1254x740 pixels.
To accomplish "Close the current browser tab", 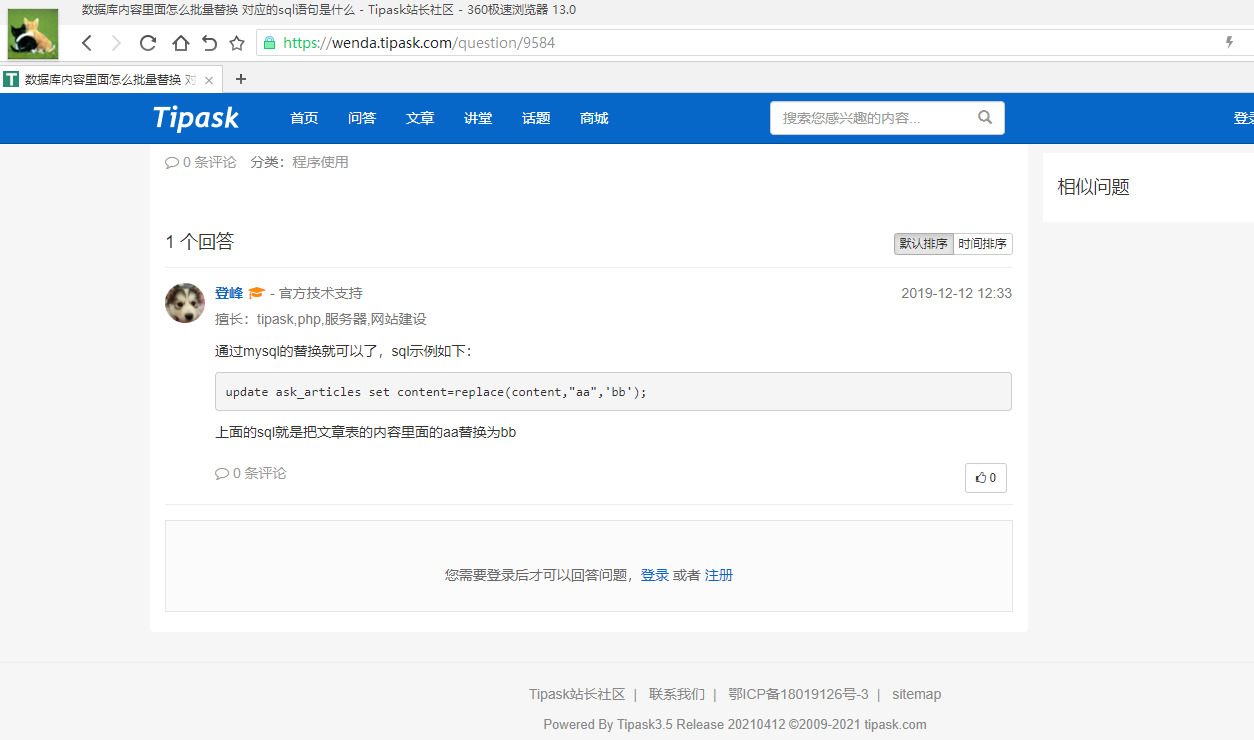I will (209, 80).
